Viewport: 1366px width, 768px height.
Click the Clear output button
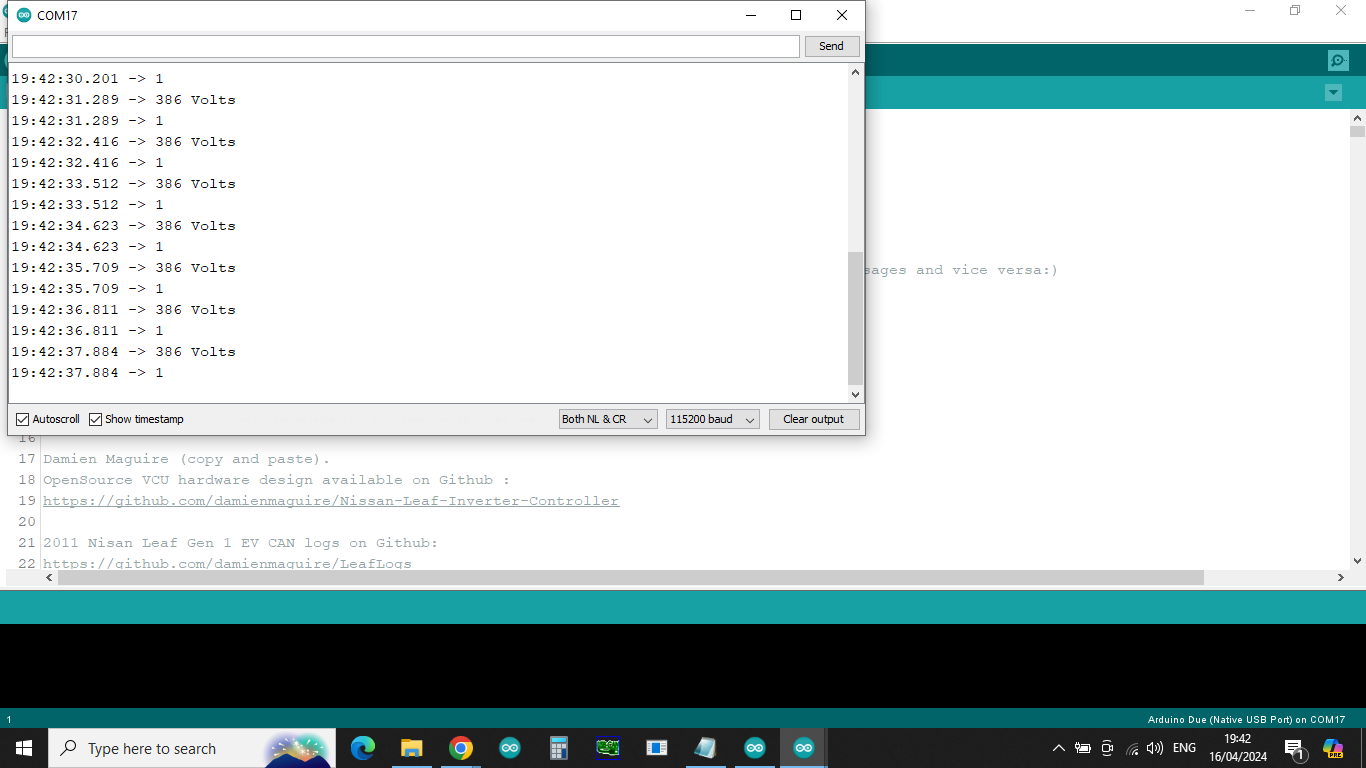point(813,419)
